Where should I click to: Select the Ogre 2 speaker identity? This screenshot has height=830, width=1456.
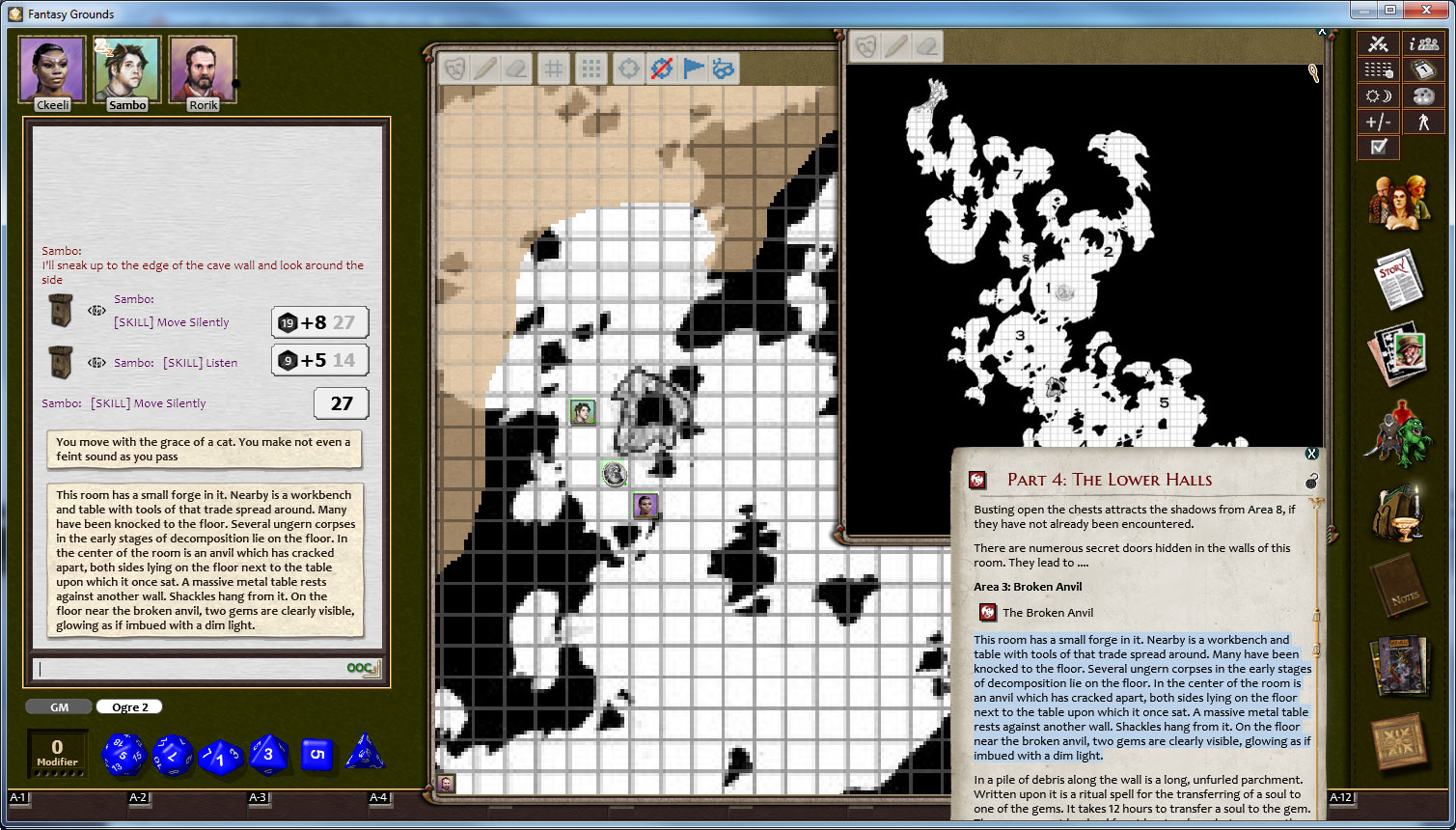tap(129, 707)
